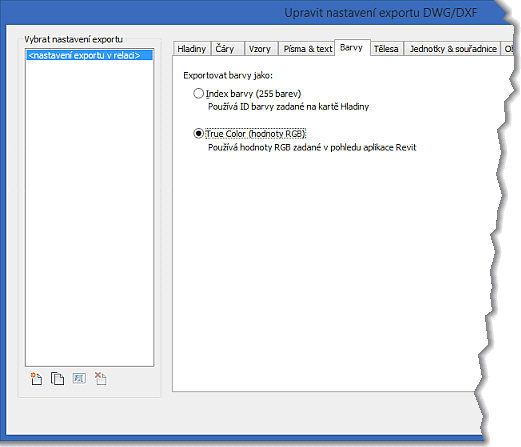This screenshot has height=447, width=521.
Task: Switch to the Čáry tab
Action: click(228, 49)
